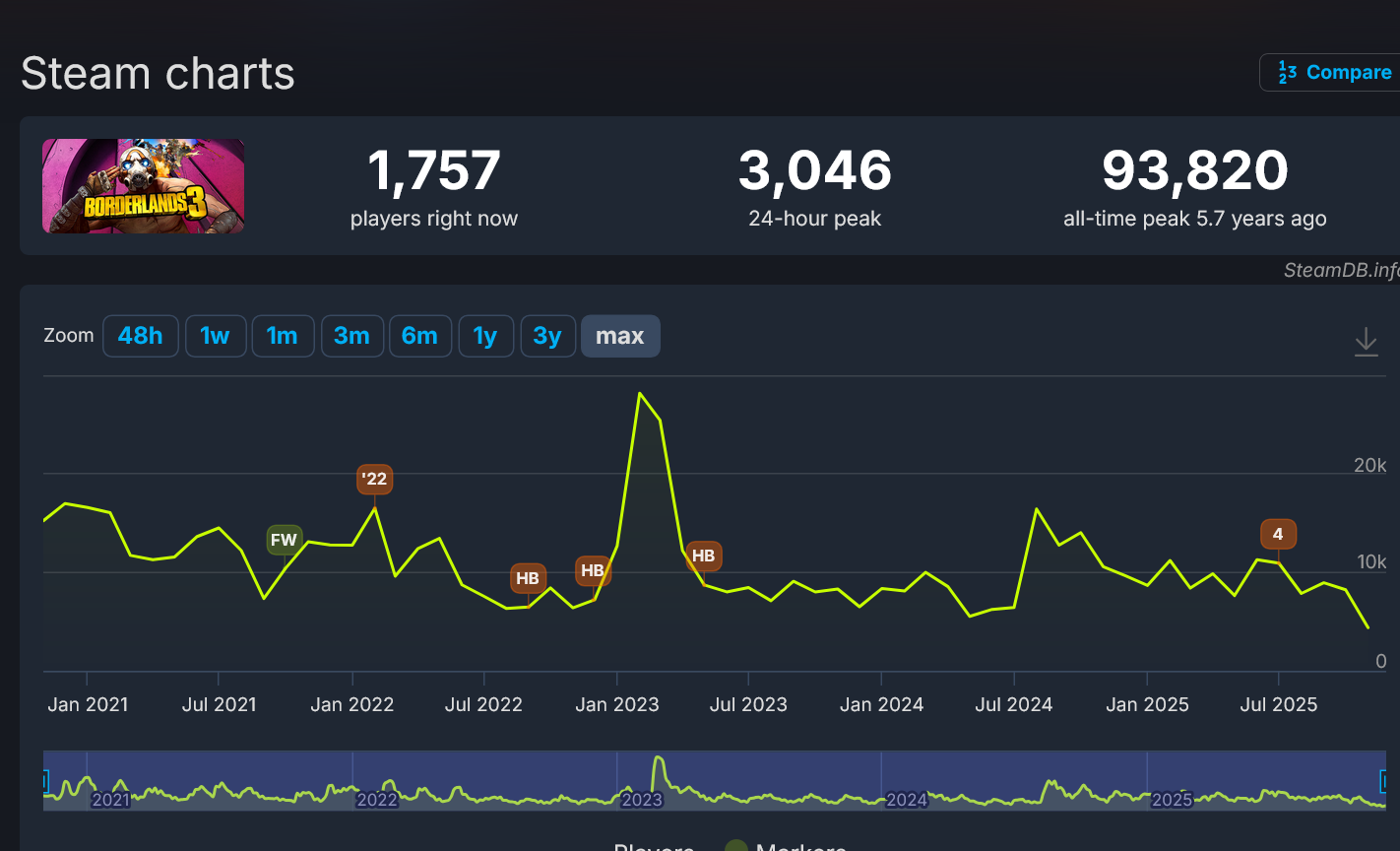
Task: Click the SteamDB.info watermark link
Action: tap(1341, 270)
